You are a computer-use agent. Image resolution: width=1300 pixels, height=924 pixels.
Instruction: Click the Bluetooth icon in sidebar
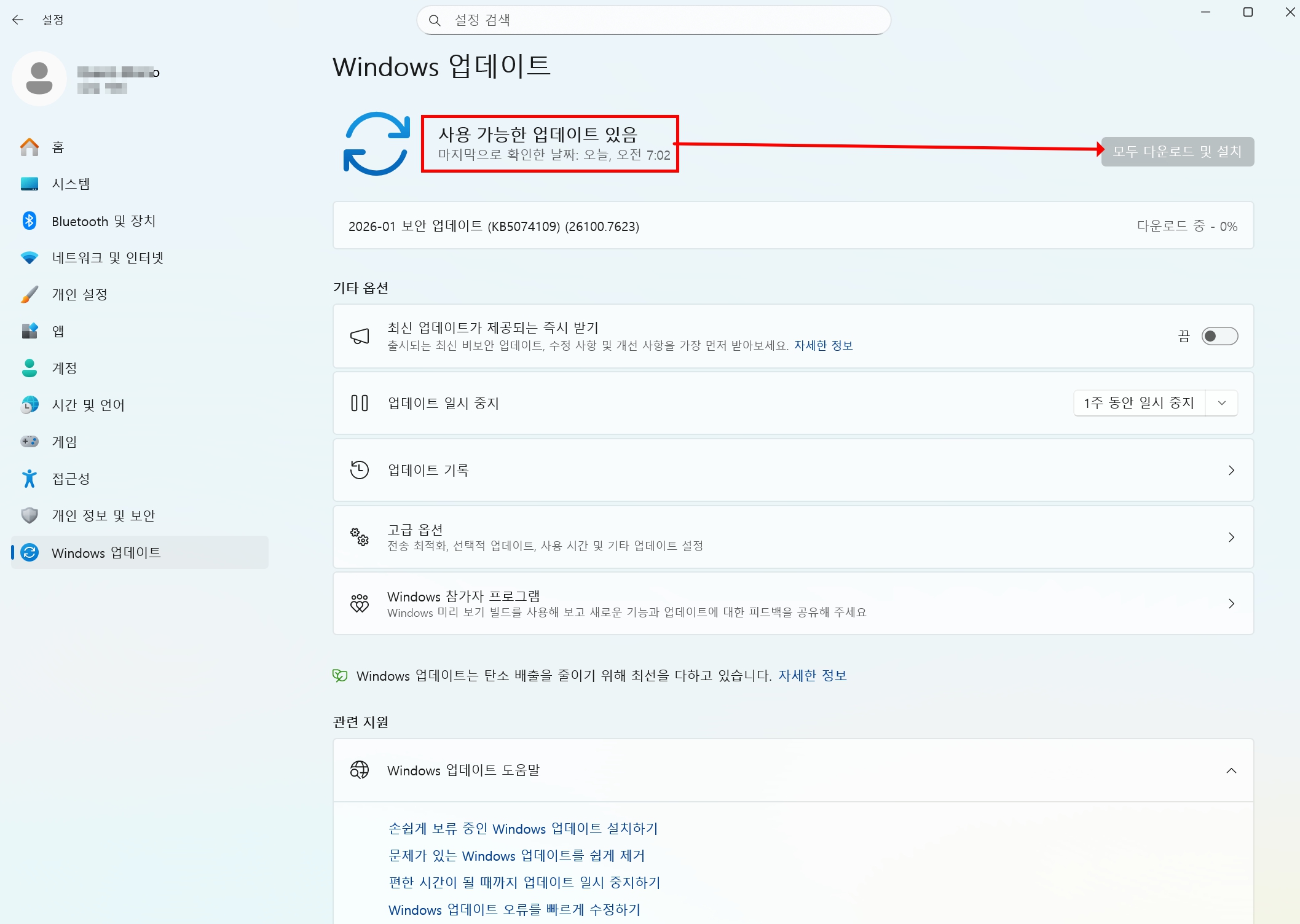coord(30,221)
